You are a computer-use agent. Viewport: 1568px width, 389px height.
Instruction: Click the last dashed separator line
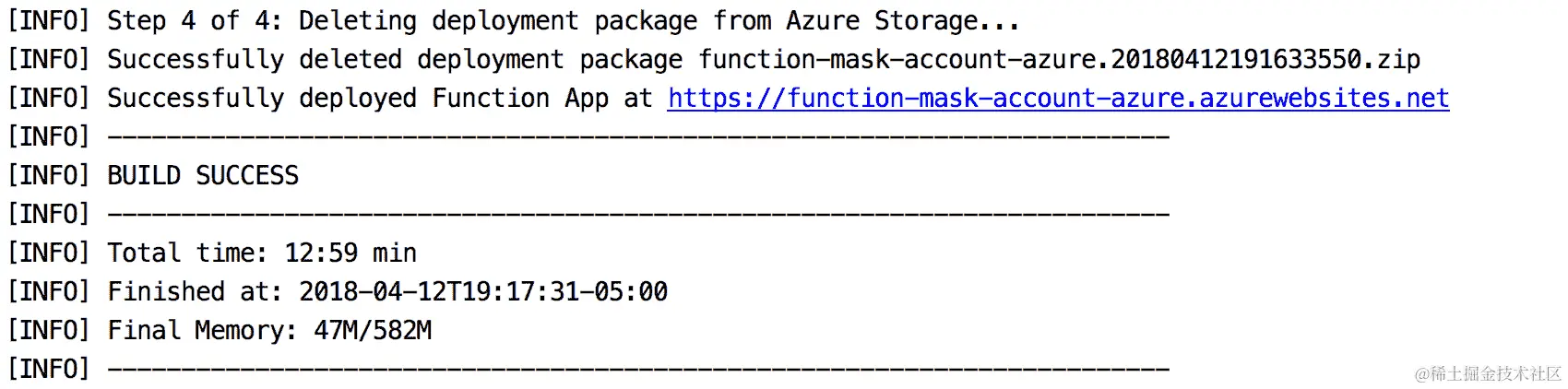click(638, 369)
